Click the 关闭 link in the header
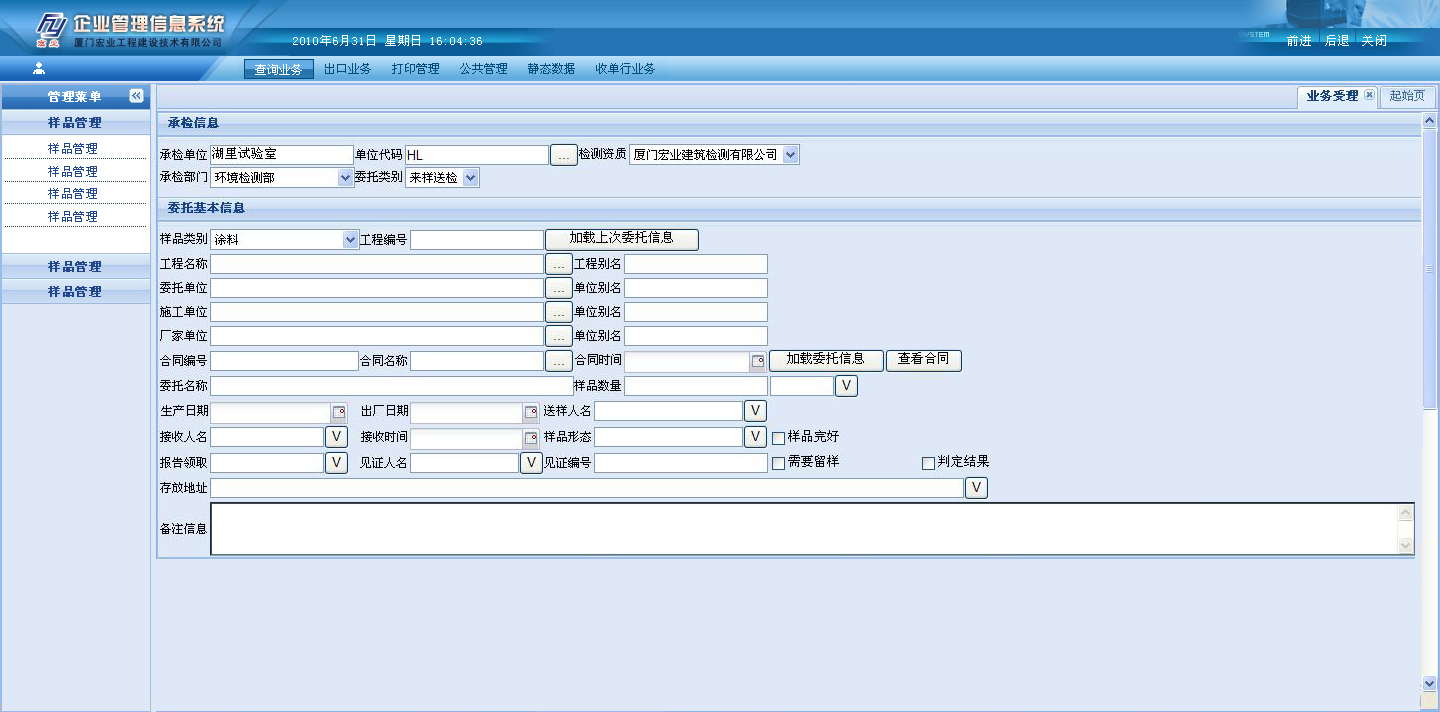Image resolution: width=1440 pixels, height=712 pixels. [1374, 41]
